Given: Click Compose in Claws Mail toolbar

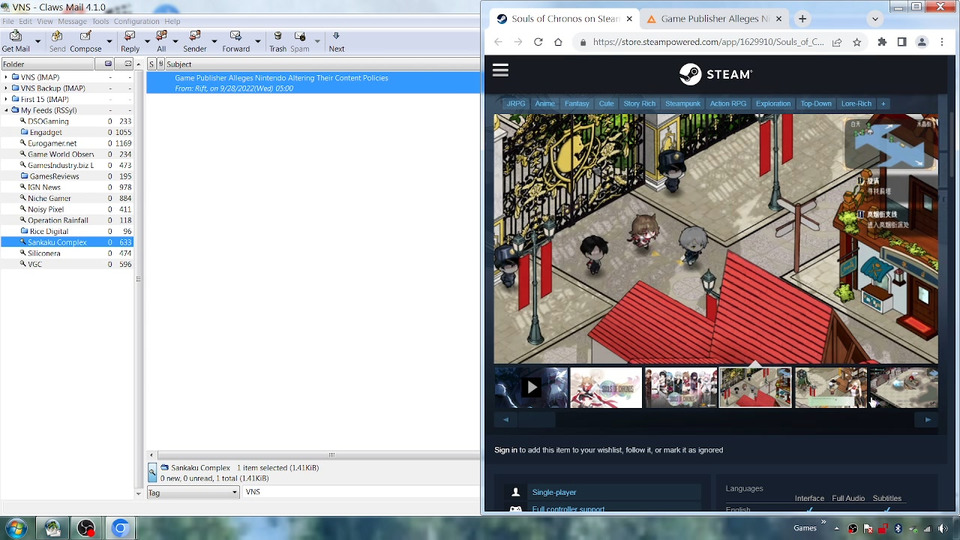Looking at the screenshot, I should click(x=86, y=41).
